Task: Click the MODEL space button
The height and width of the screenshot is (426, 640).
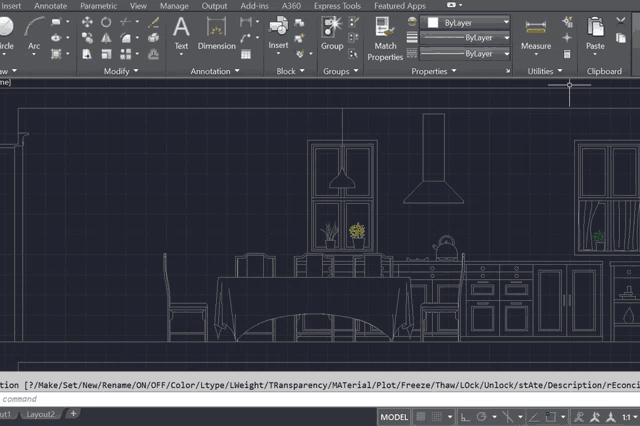Action: click(394, 417)
